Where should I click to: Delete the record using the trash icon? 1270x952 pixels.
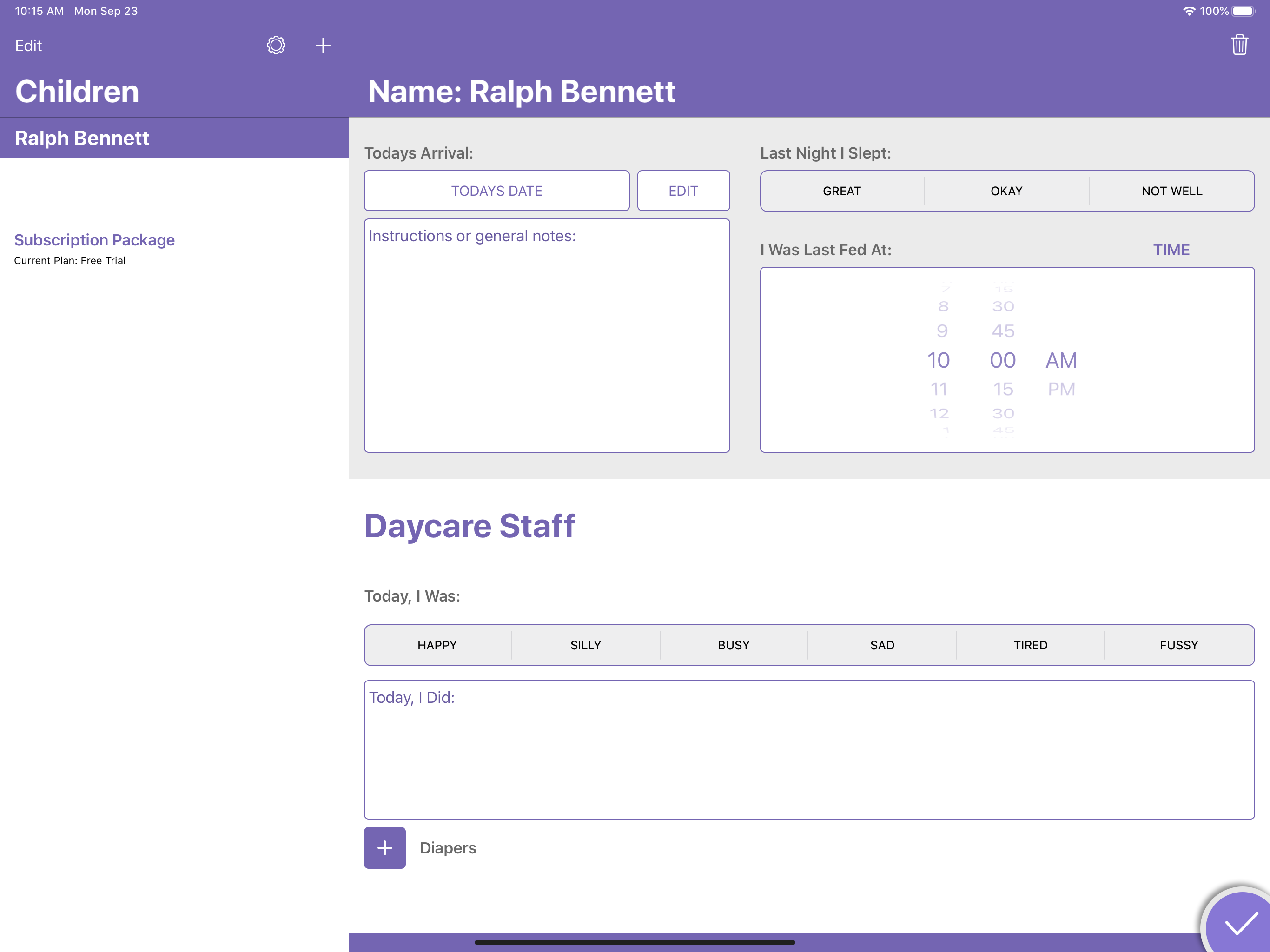click(x=1239, y=45)
